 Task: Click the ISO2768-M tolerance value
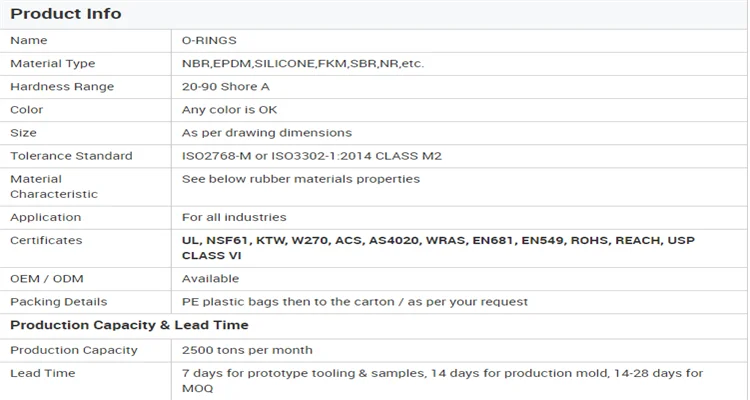(x=312, y=156)
